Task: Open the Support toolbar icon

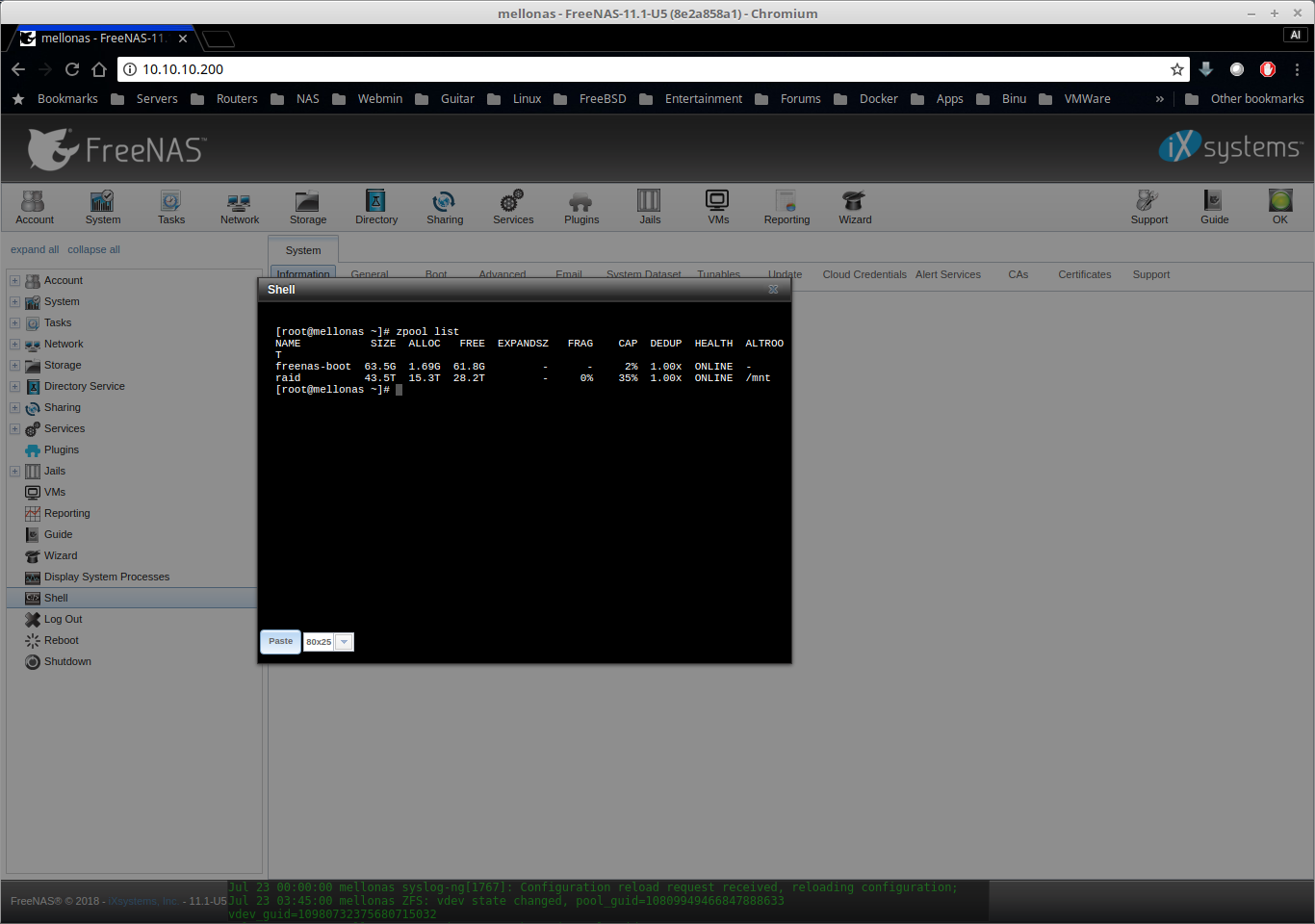Action: tap(1148, 207)
